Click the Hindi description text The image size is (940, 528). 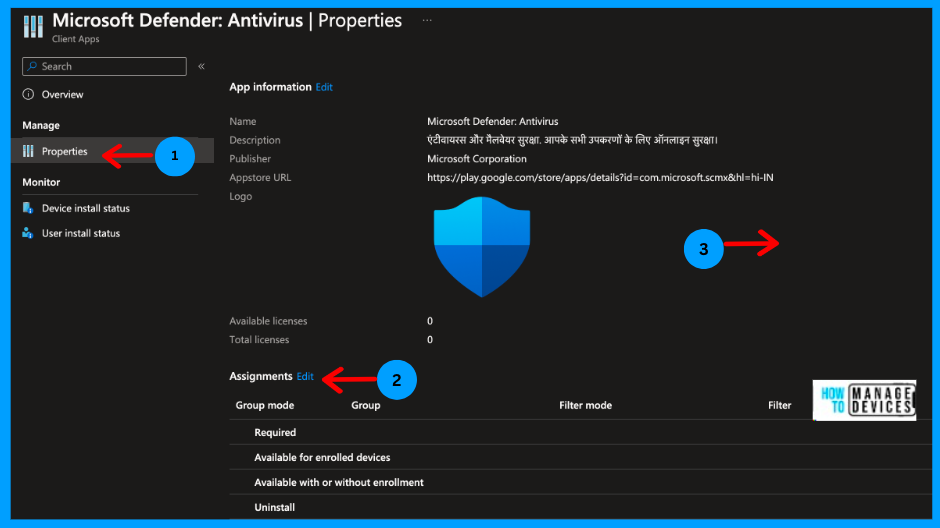pos(573,140)
